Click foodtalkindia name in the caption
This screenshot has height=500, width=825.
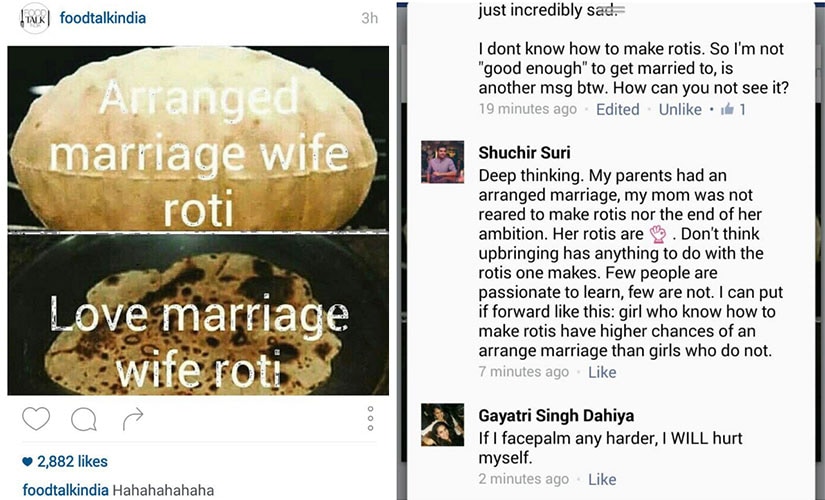[x=65, y=490]
